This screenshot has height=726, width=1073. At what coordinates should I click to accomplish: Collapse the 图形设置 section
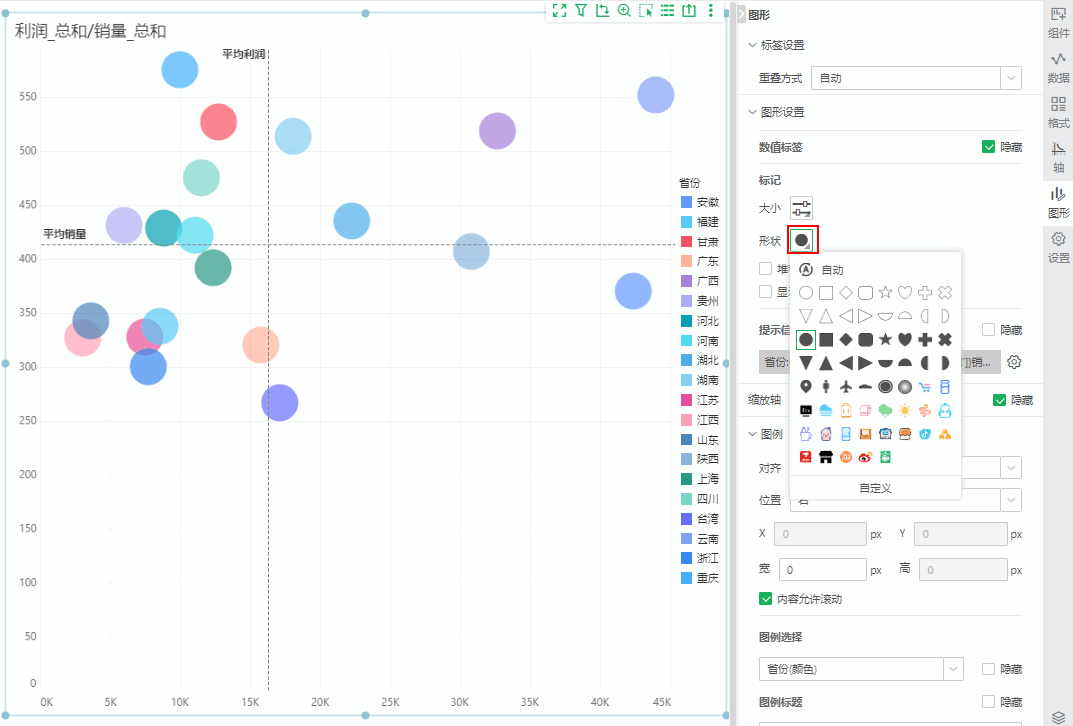pyautogui.click(x=753, y=112)
